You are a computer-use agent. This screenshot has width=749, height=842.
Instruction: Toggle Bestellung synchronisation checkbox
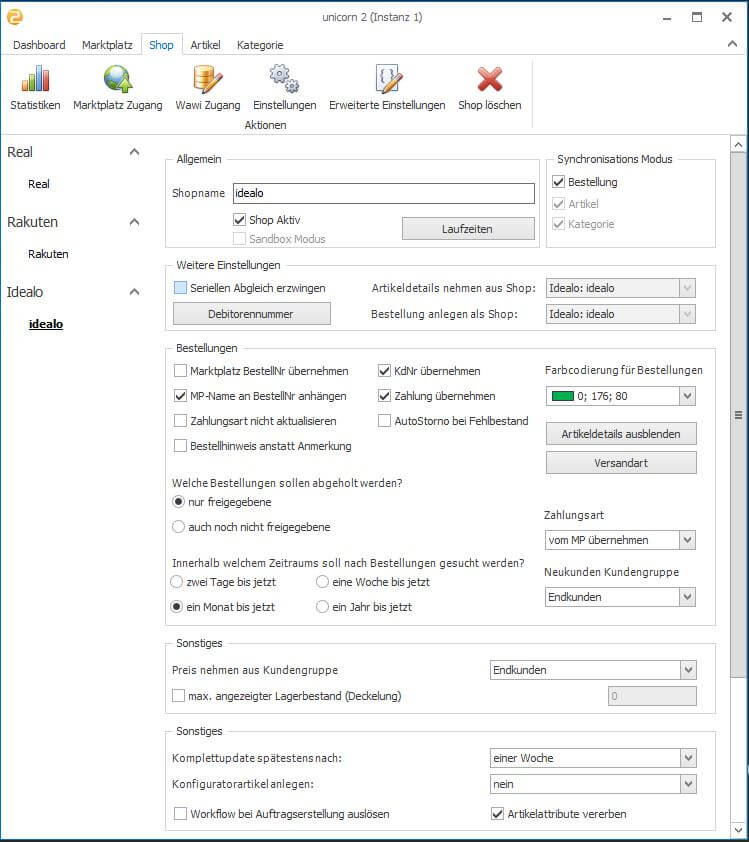click(558, 182)
